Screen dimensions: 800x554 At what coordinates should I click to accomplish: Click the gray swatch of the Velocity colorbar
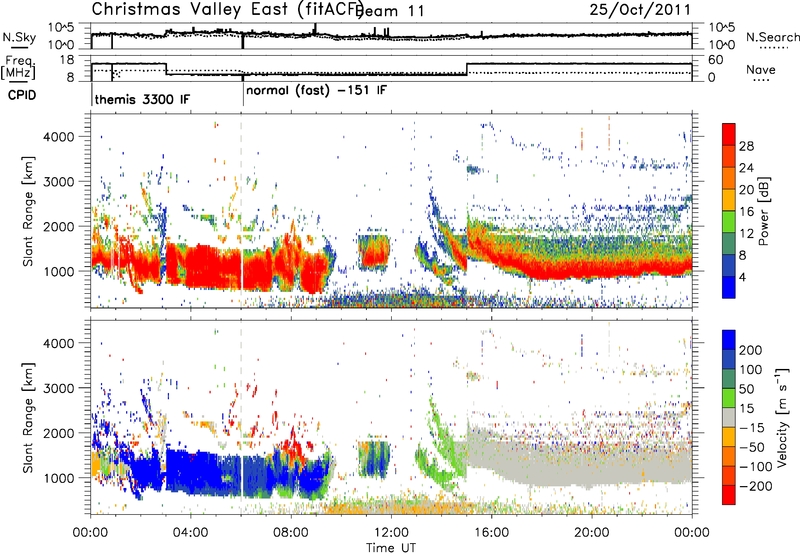[729, 417]
